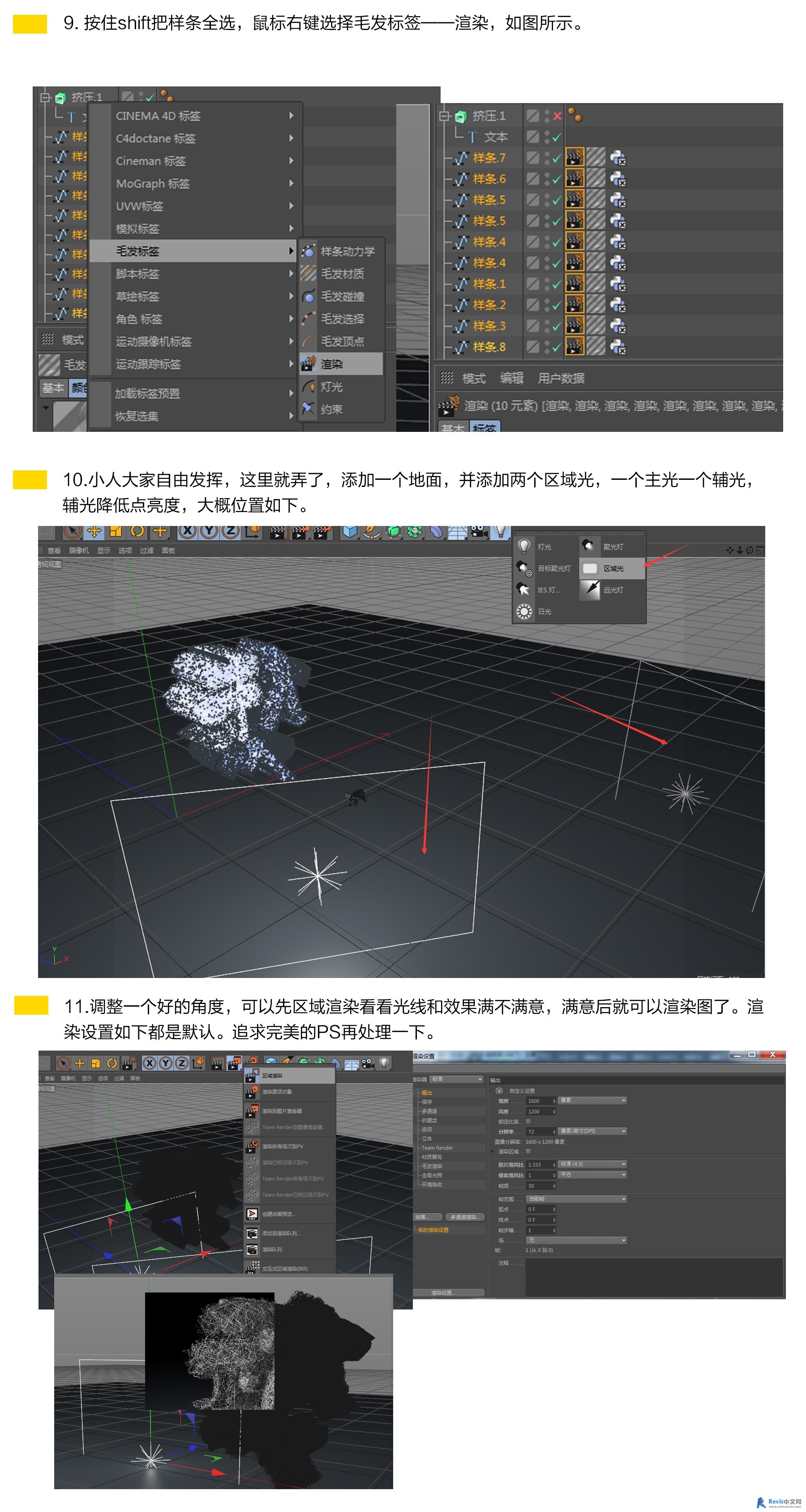Viewport: 806px width, 1512px height.
Task: Choose 渲染 in the hair tag submenu
Action: [x=341, y=364]
